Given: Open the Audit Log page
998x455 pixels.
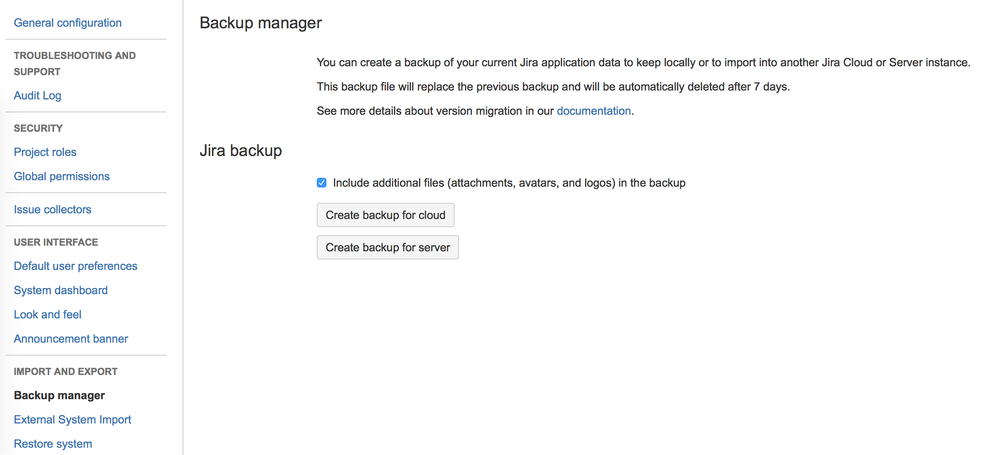Looking at the screenshot, I should tap(38, 95).
